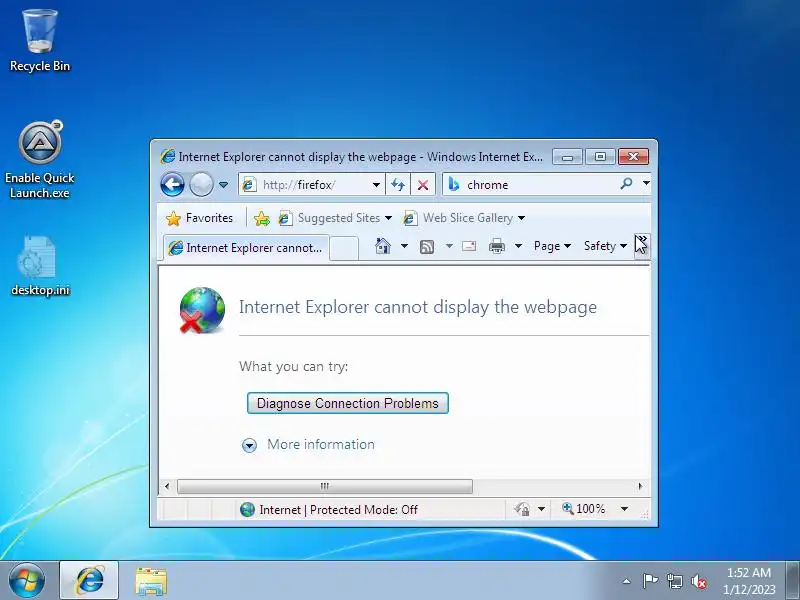
Task: Select the desktop.ini file icon
Action: pos(40,266)
